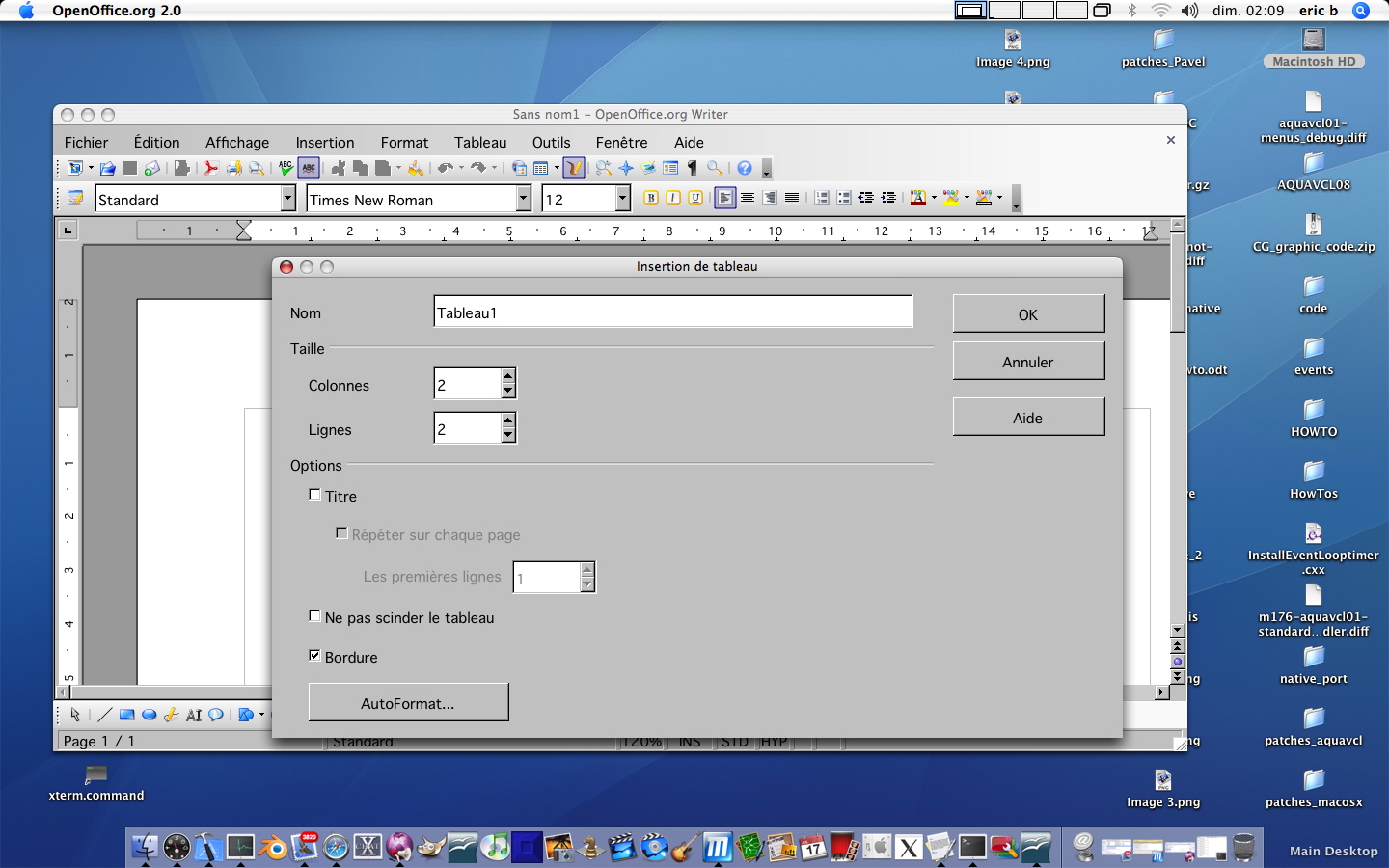Viewport: 1389px width, 868px height.
Task: Click the Hyperlink icon in toolbar
Action: tap(519, 168)
